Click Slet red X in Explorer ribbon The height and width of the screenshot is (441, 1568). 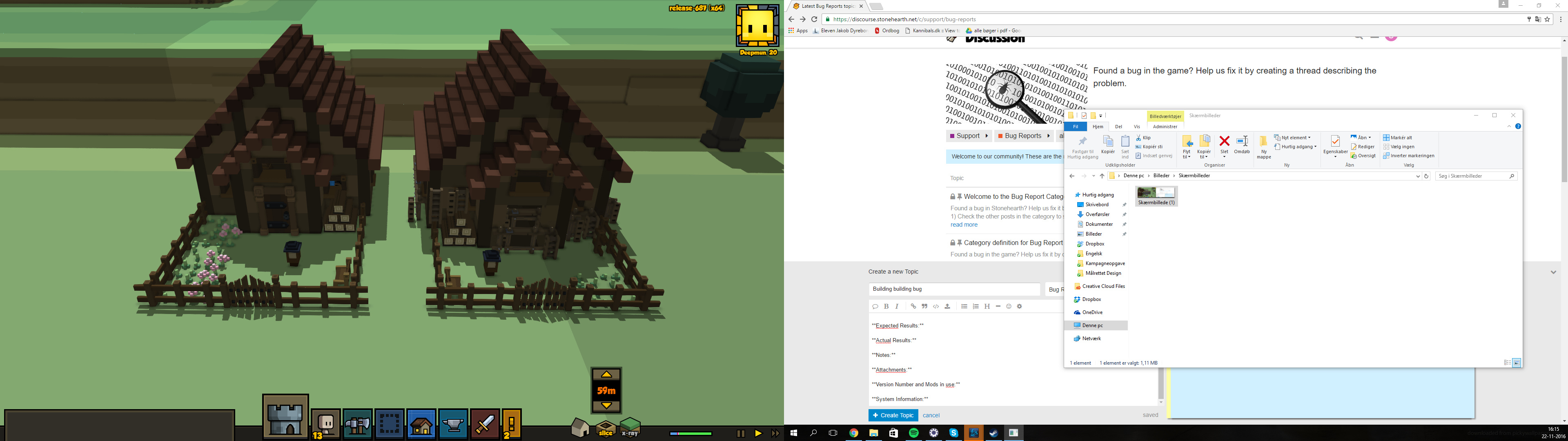(x=1224, y=145)
